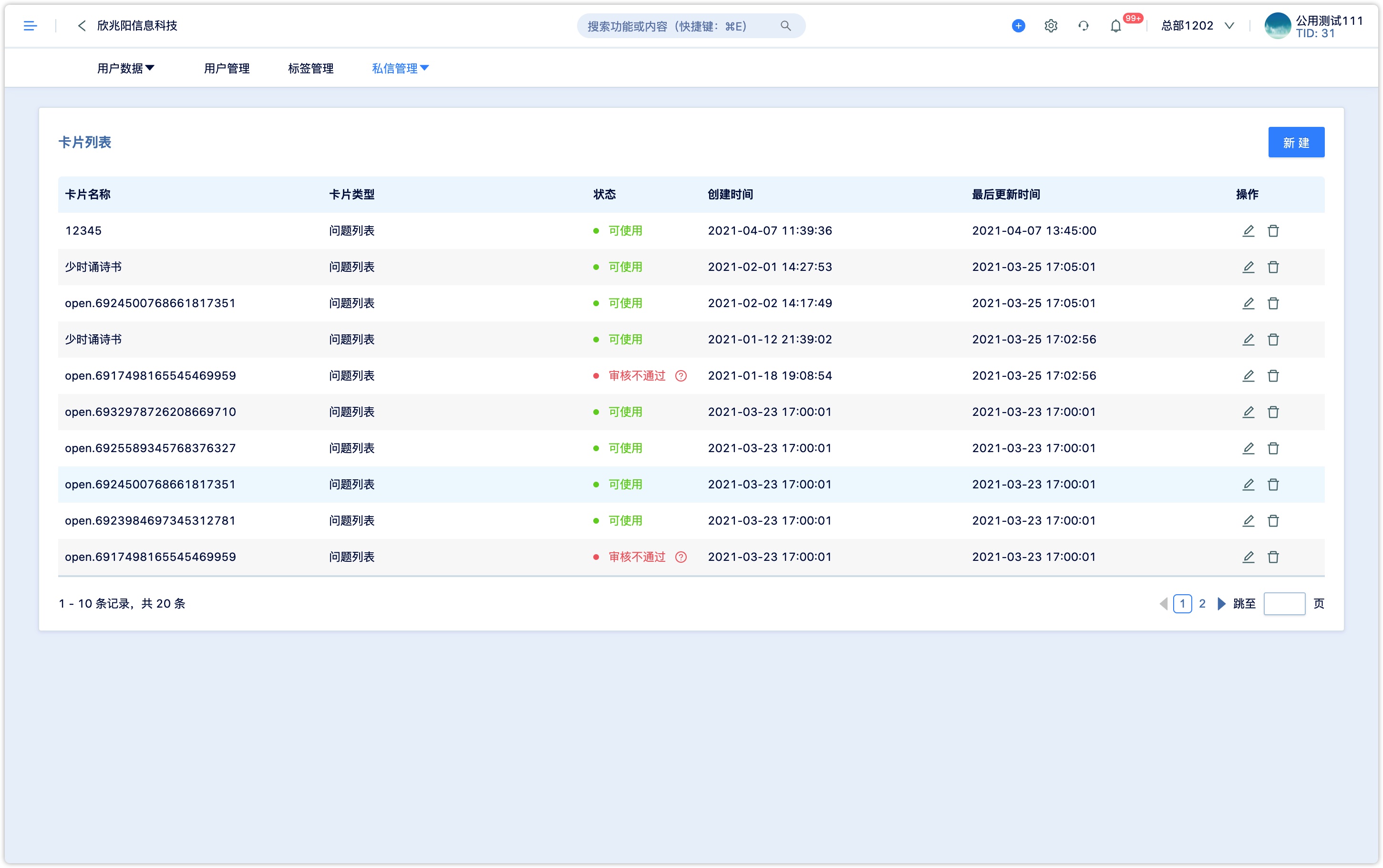Delete the card created 2021-02-02 14:17:49

1273,303
